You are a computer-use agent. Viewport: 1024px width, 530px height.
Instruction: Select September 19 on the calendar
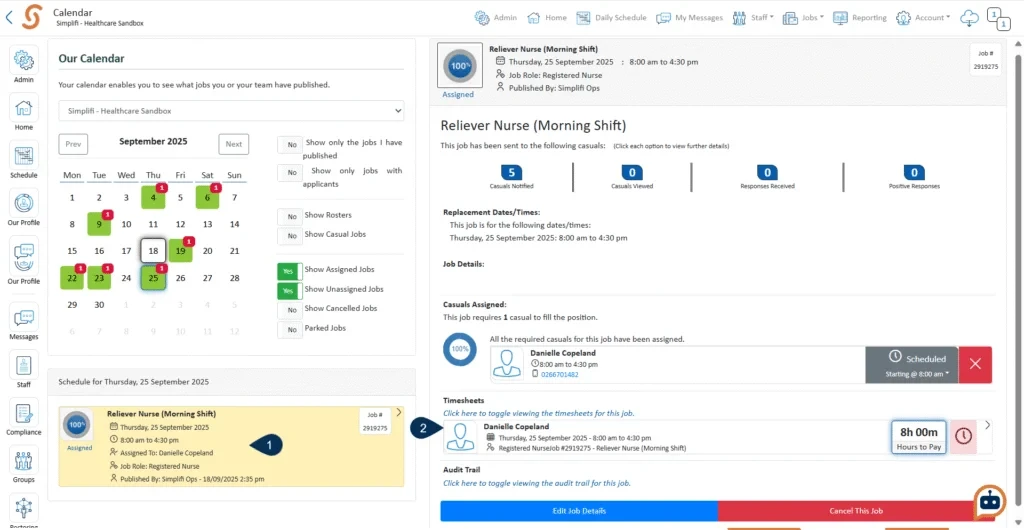point(180,251)
